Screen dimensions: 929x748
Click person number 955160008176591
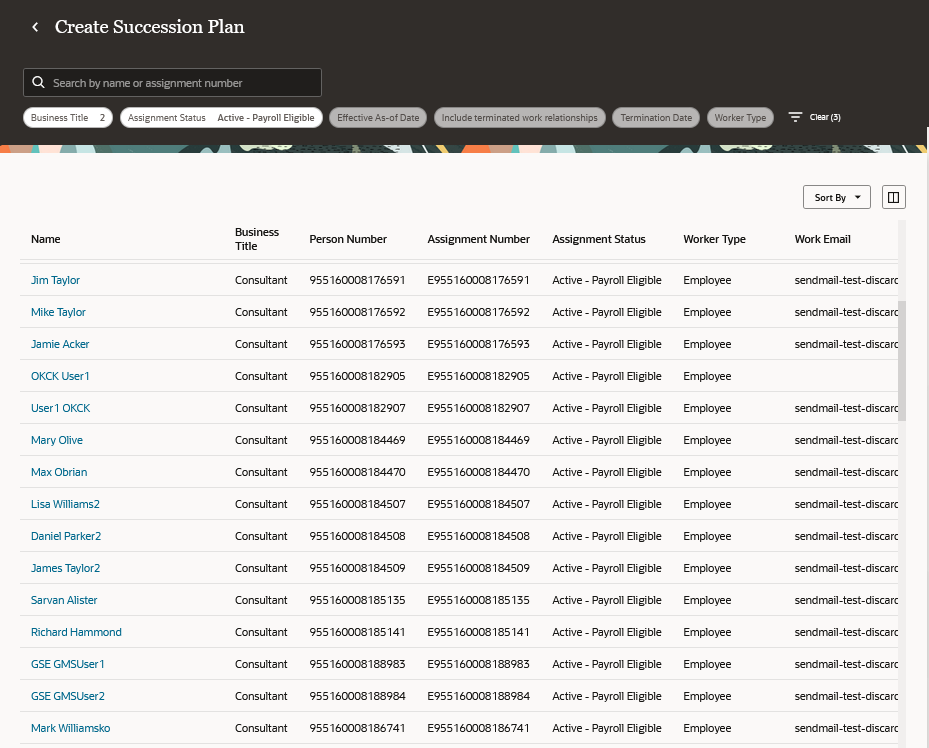tap(357, 280)
